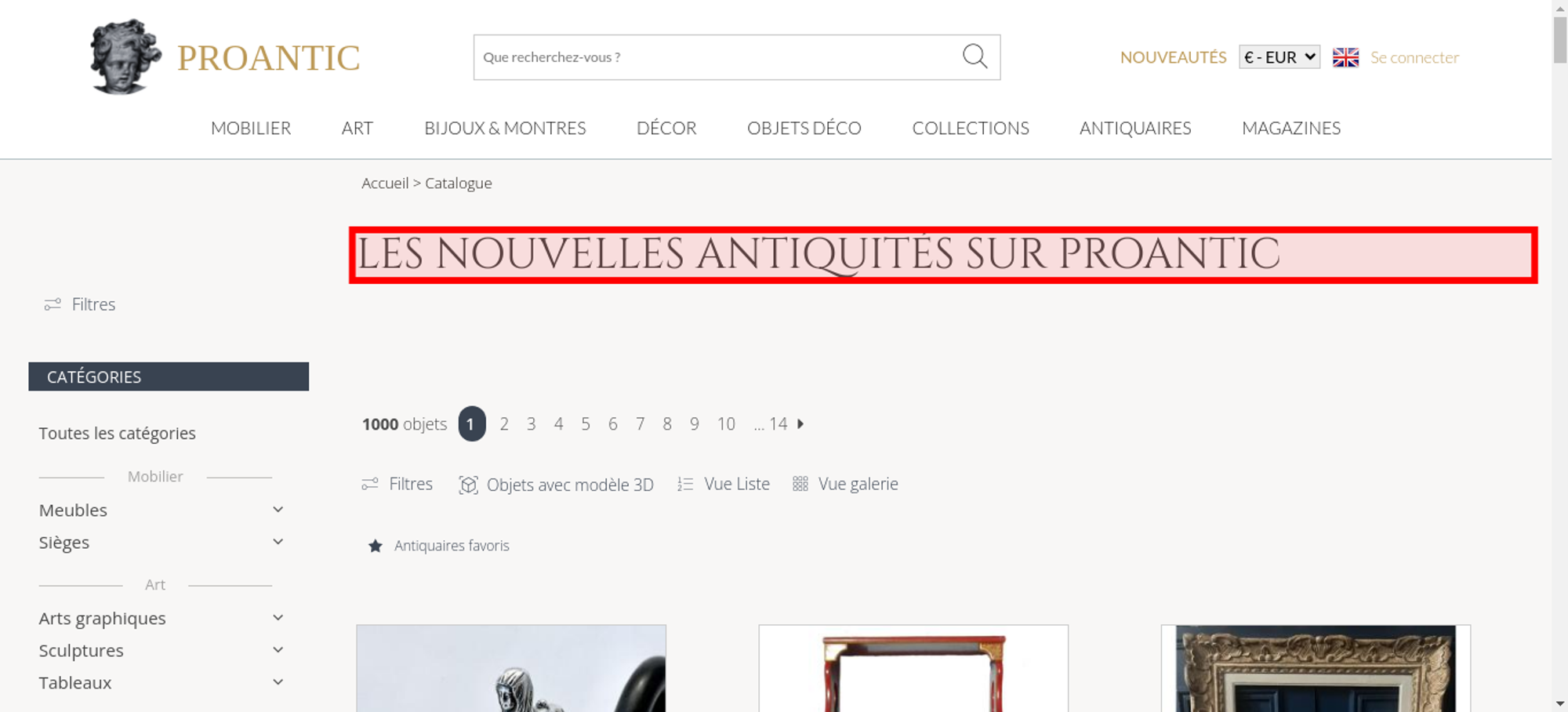Switch language via the UK flag icon
This screenshot has width=1568, height=712.
pos(1345,57)
